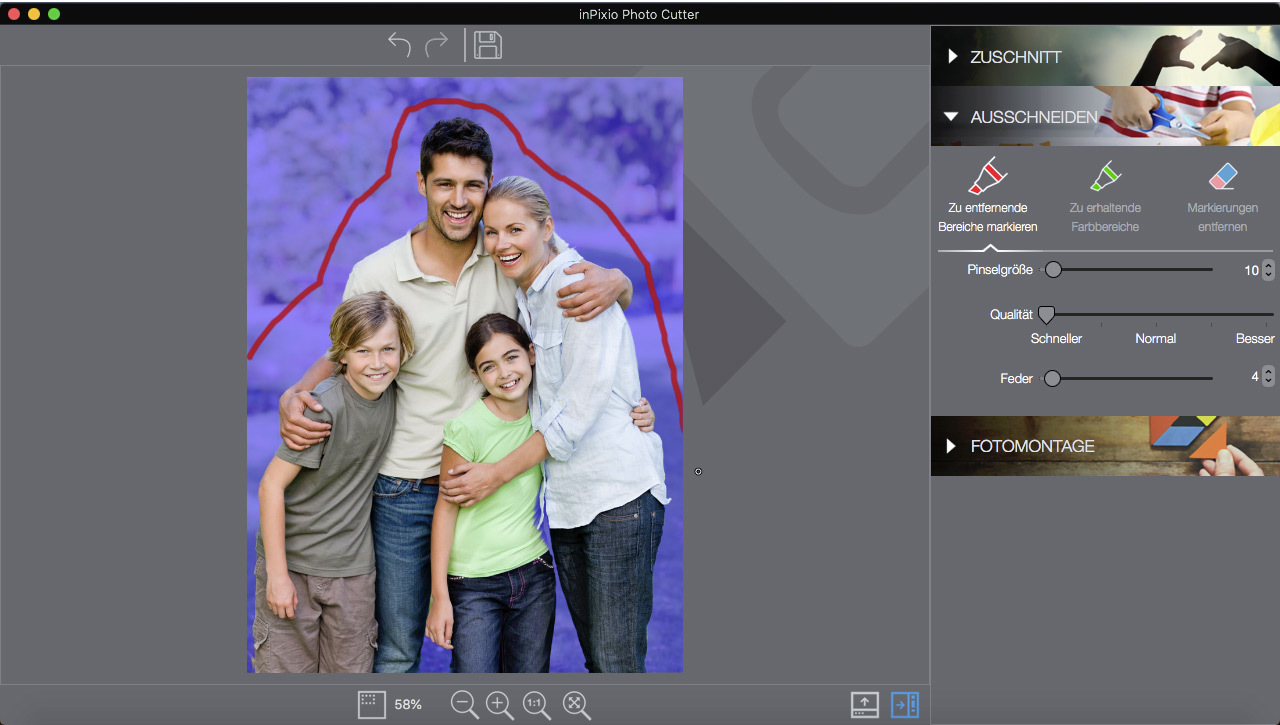Click the Feder value stepper arrows
The image size is (1280, 725).
pos(1269,377)
